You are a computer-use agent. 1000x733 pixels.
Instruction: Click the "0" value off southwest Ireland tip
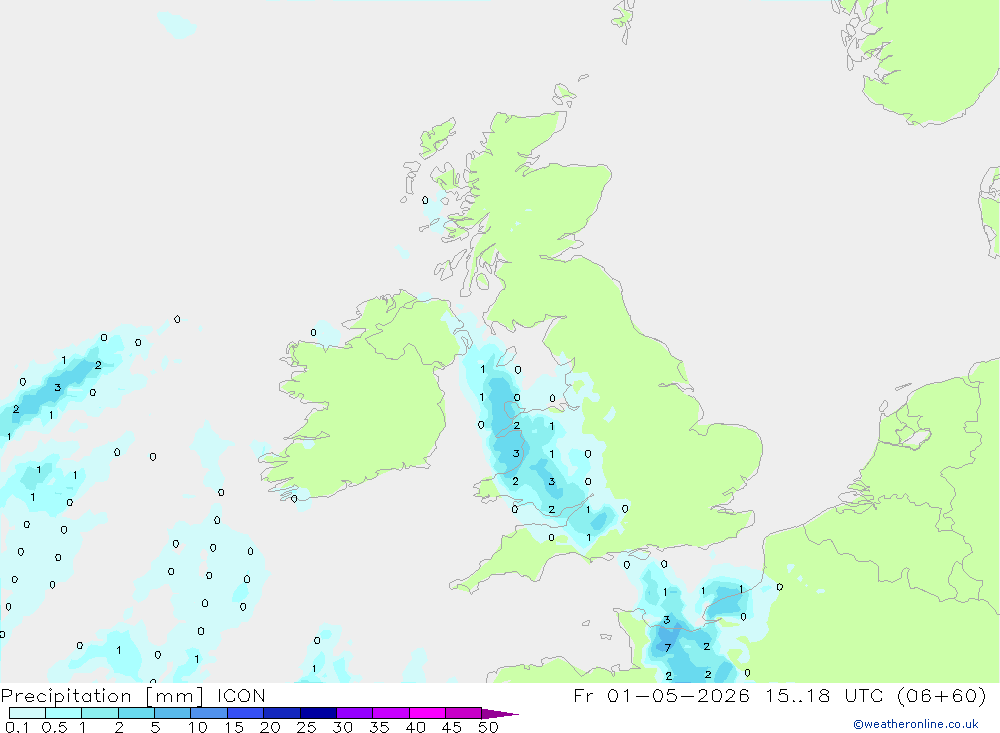[x=294, y=499]
